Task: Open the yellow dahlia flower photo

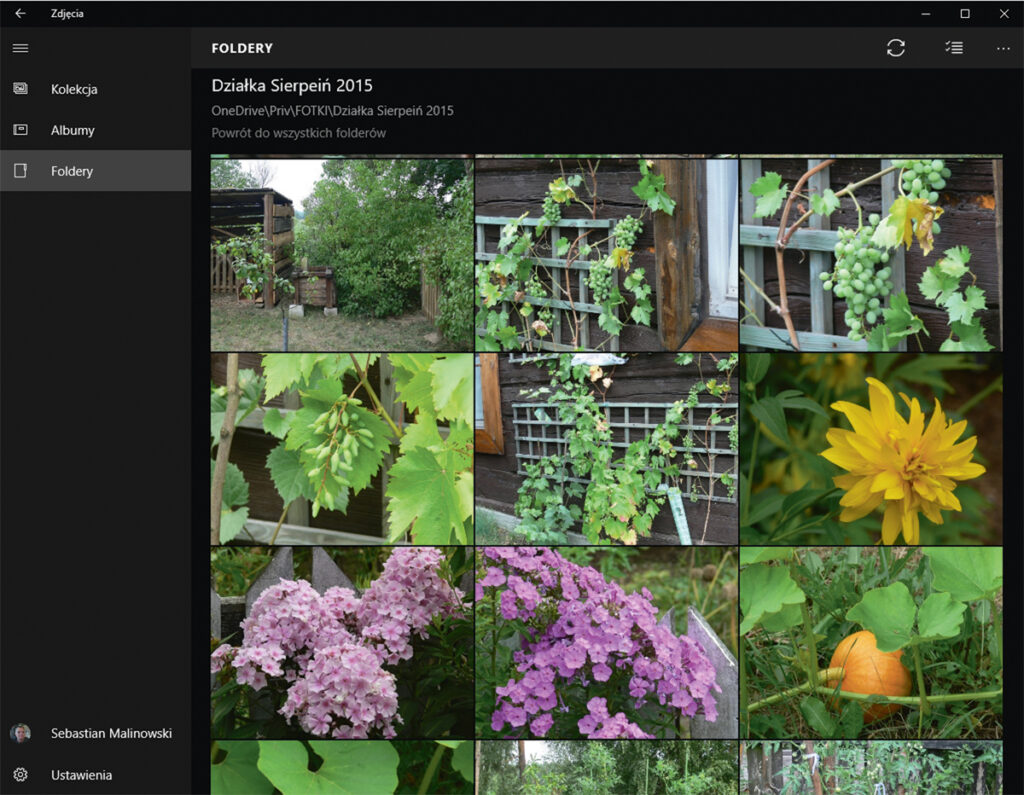Action: tap(870, 447)
